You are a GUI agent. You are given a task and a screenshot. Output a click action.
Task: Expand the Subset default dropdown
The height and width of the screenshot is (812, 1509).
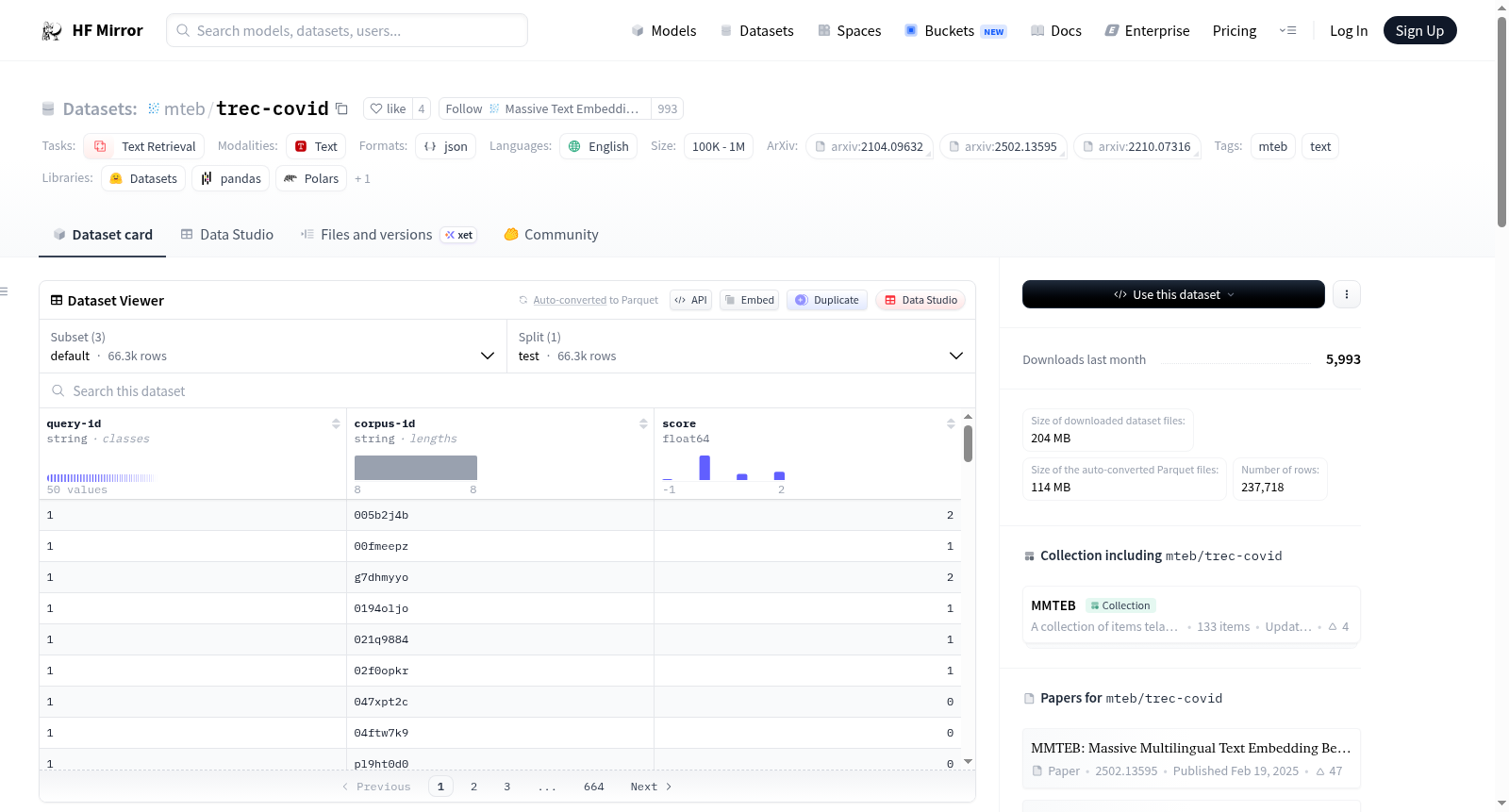(274, 346)
